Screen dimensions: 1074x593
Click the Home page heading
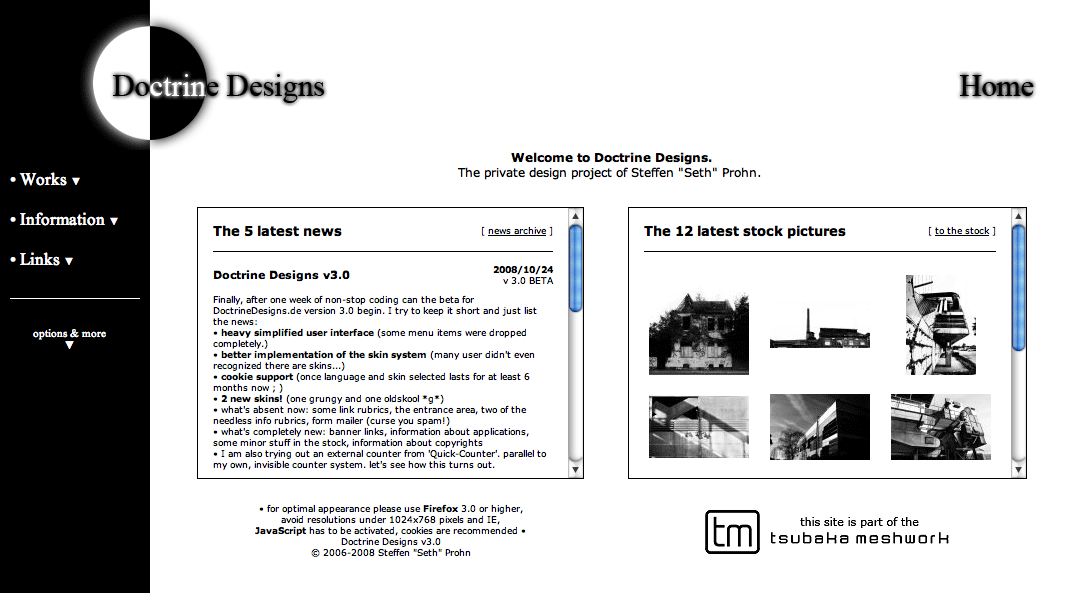click(995, 87)
